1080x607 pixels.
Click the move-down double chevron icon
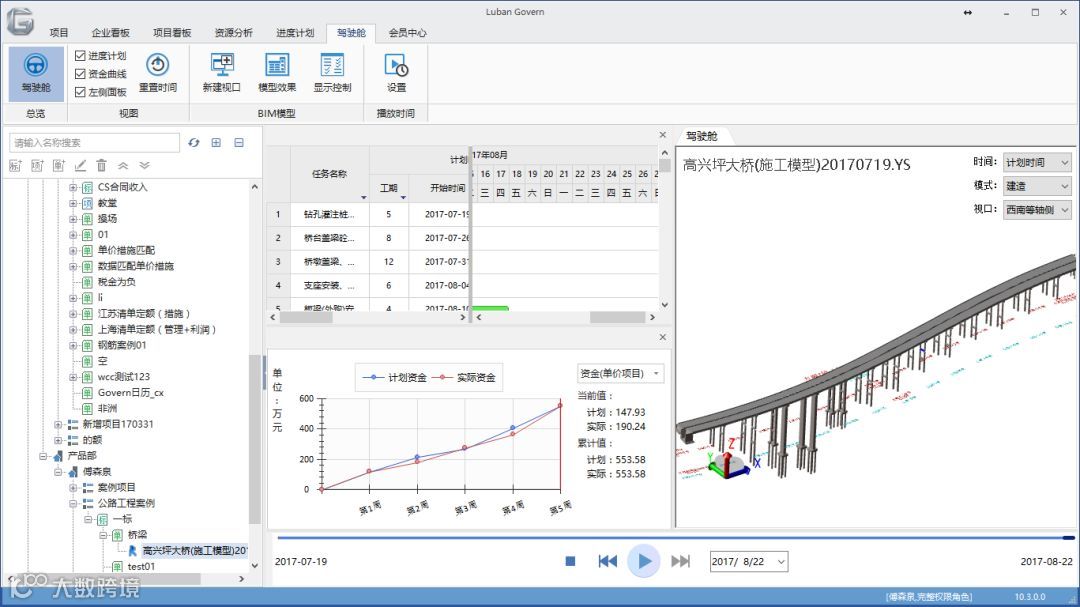pyautogui.click(x=145, y=165)
